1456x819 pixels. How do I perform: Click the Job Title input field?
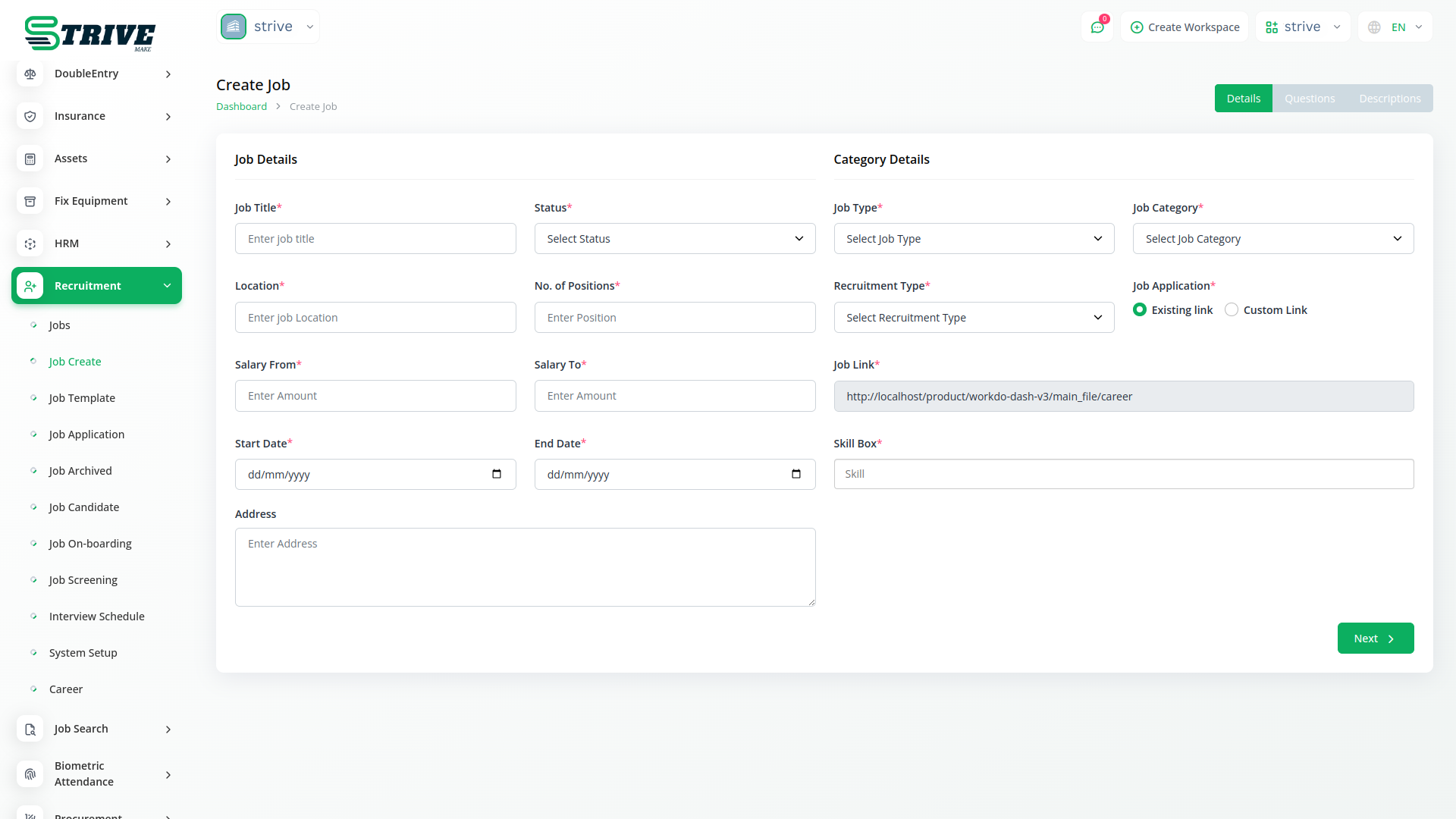click(x=375, y=239)
